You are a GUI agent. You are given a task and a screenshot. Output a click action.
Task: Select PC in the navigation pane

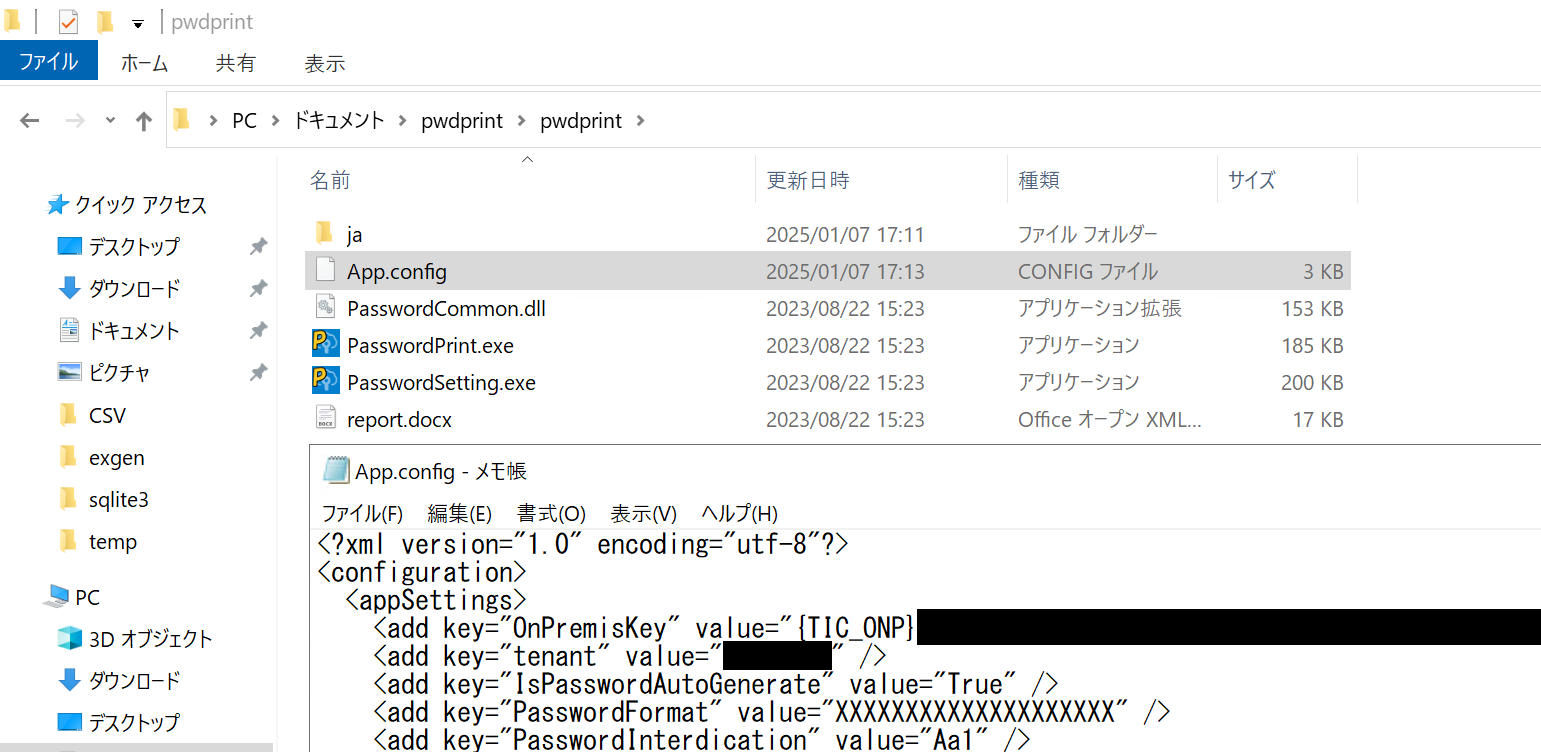pyautogui.click(x=87, y=598)
